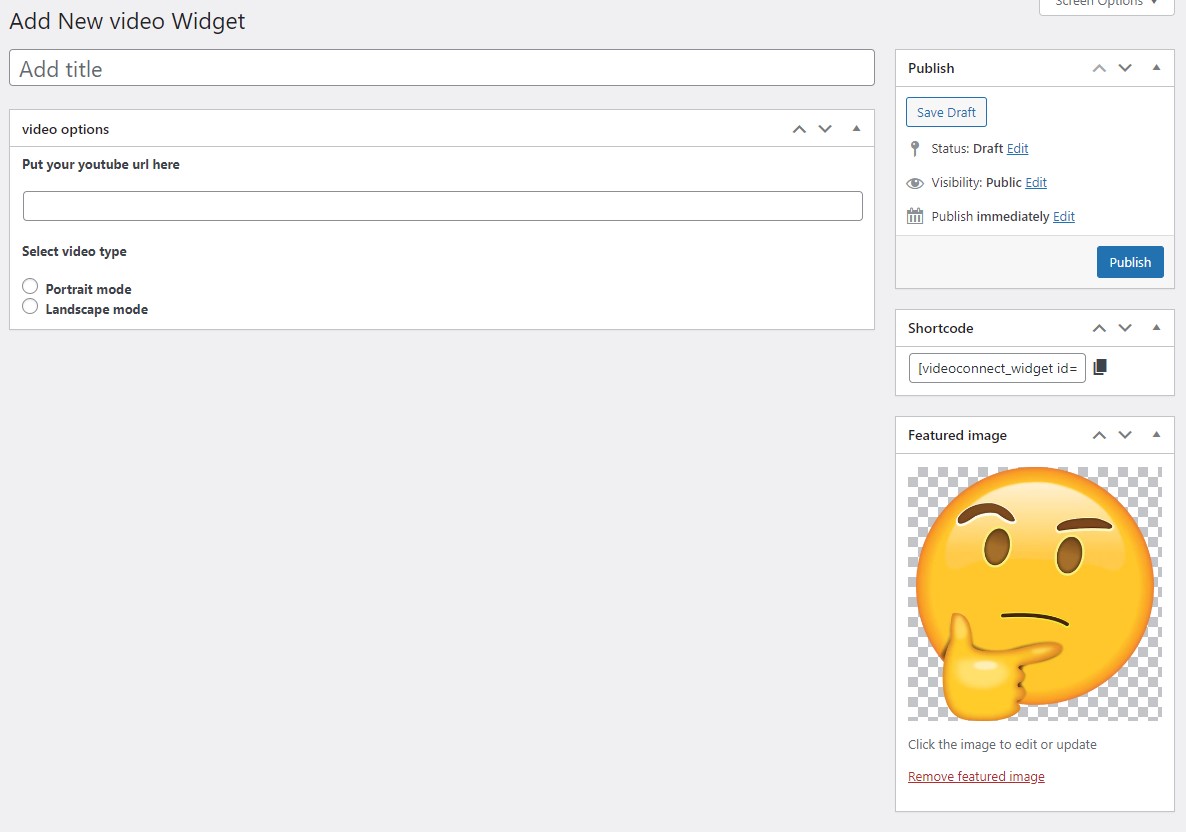Edit the Public visibility setting
The image size is (1186, 832).
(x=1035, y=182)
